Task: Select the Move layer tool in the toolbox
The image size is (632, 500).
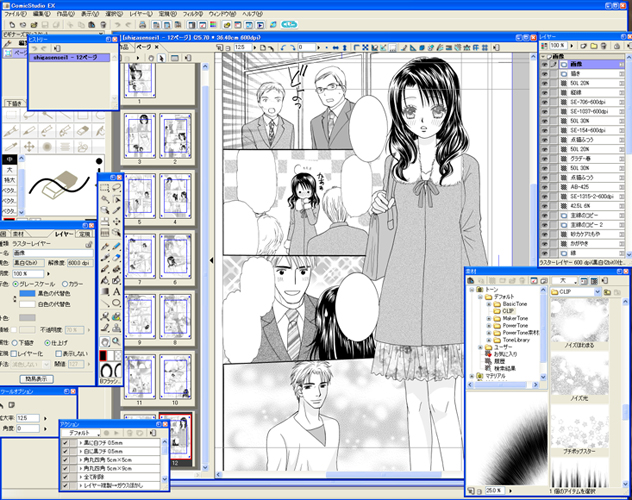Action: click(116, 221)
